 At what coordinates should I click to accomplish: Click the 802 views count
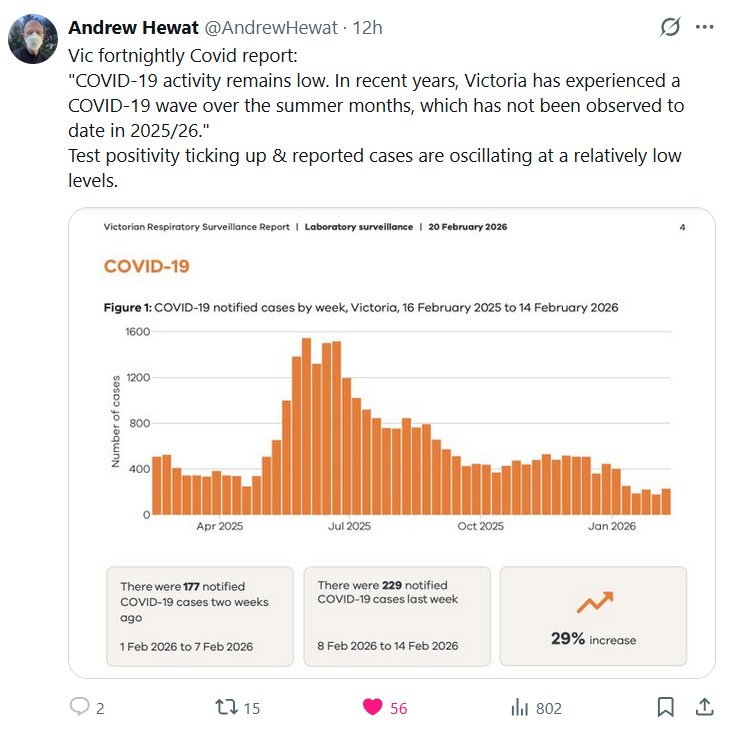pyautogui.click(x=548, y=708)
